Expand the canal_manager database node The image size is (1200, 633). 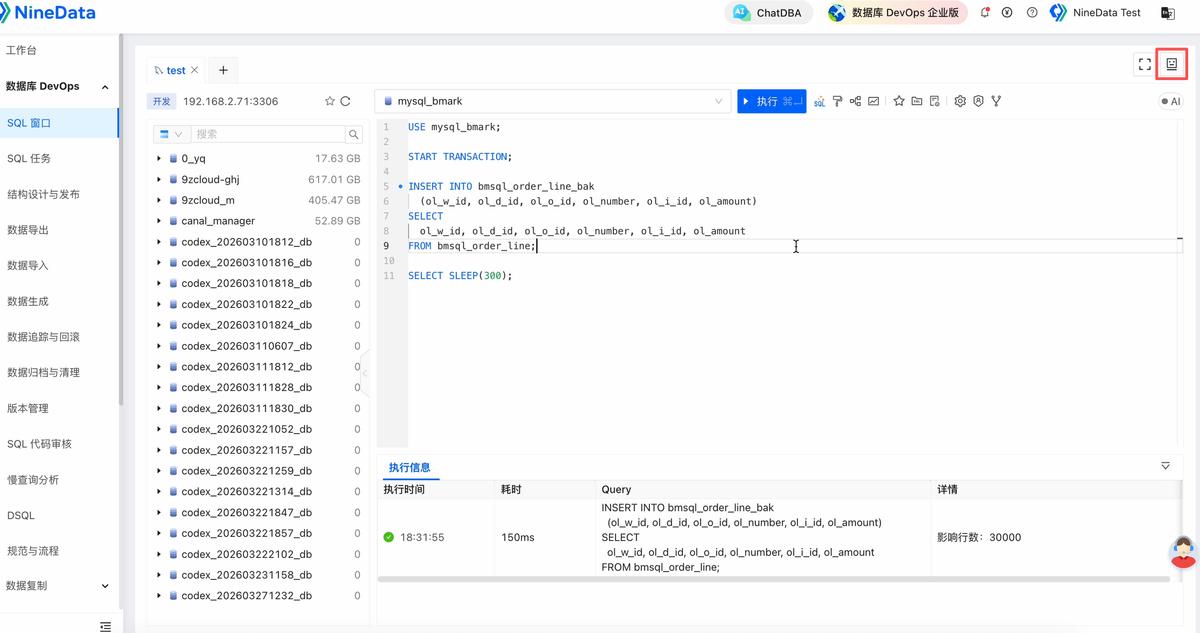159,221
